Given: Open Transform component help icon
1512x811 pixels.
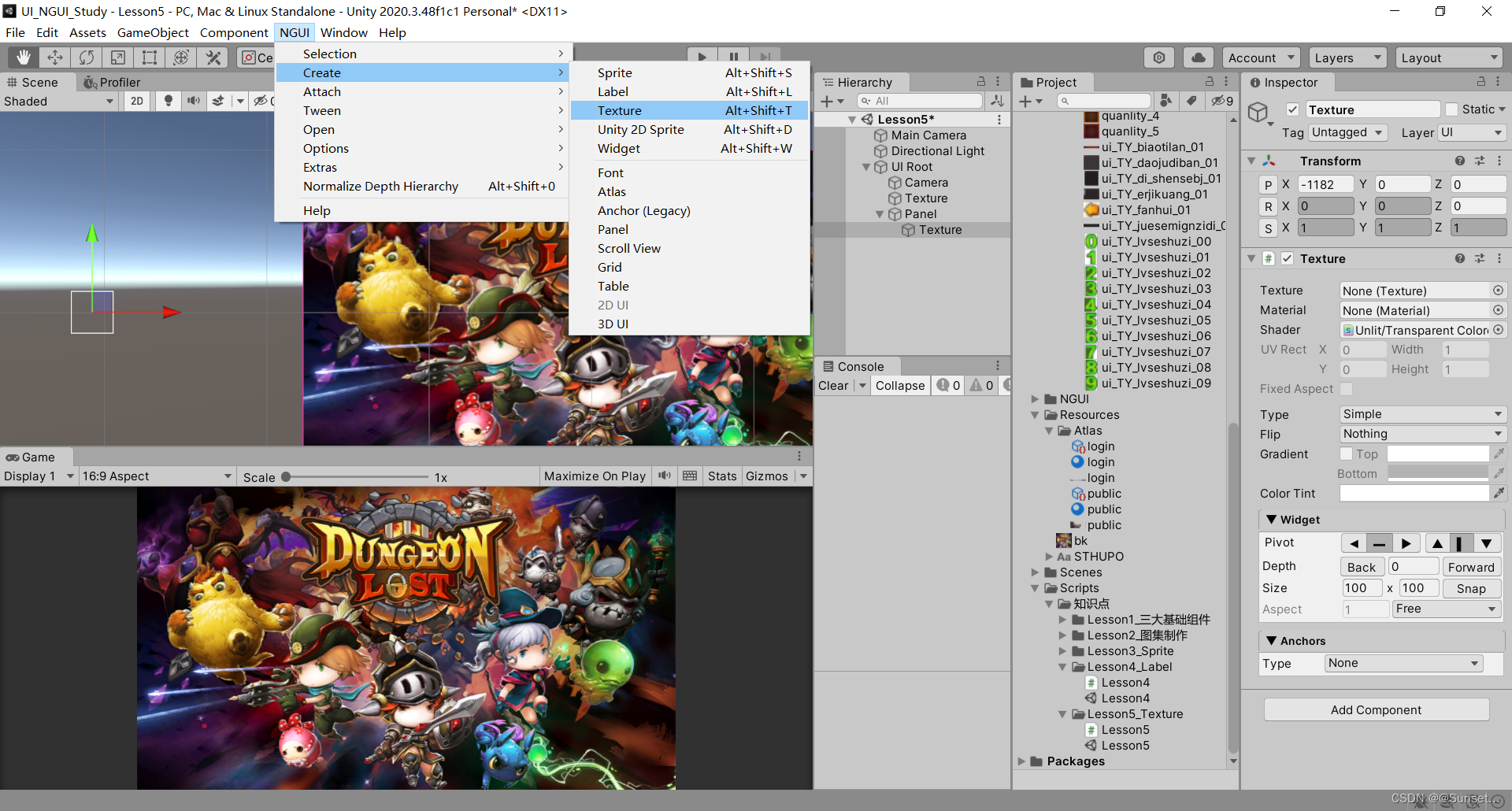Looking at the screenshot, I should click(x=1460, y=161).
